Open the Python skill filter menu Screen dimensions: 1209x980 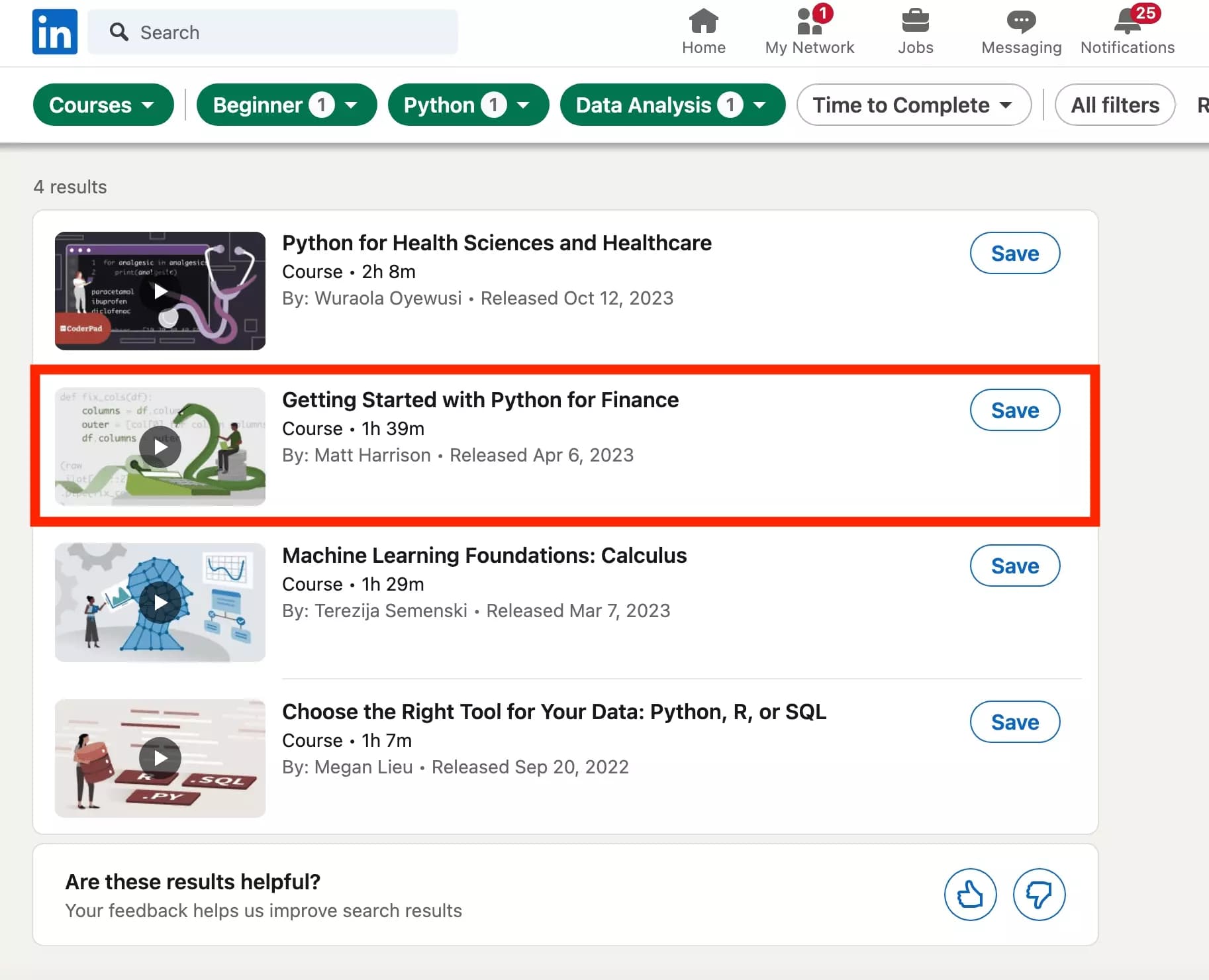point(467,105)
